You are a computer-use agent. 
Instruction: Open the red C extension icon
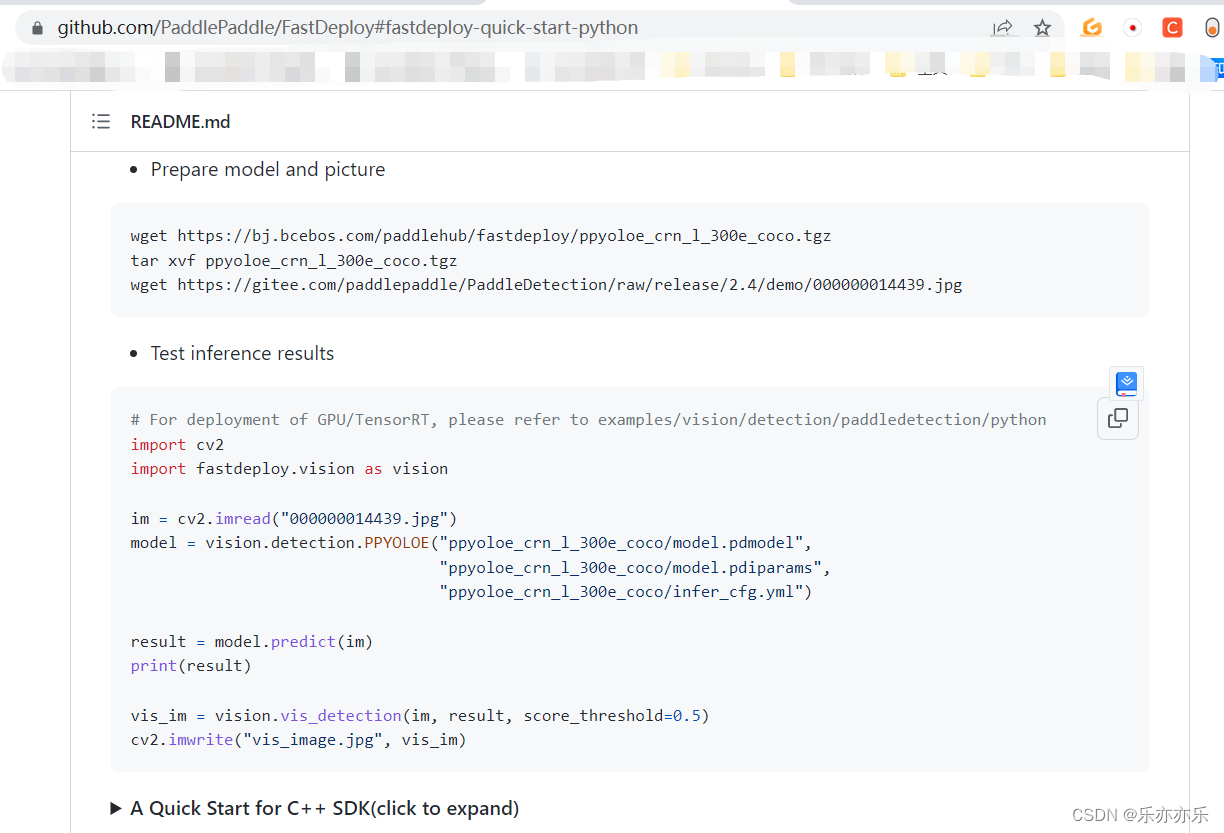pyautogui.click(x=1172, y=28)
